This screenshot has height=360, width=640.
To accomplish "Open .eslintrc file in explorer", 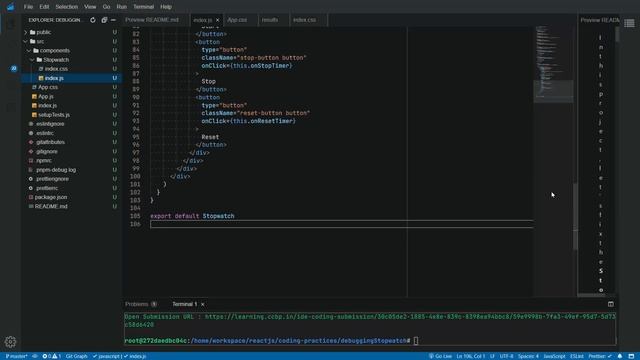I will 45,133.
